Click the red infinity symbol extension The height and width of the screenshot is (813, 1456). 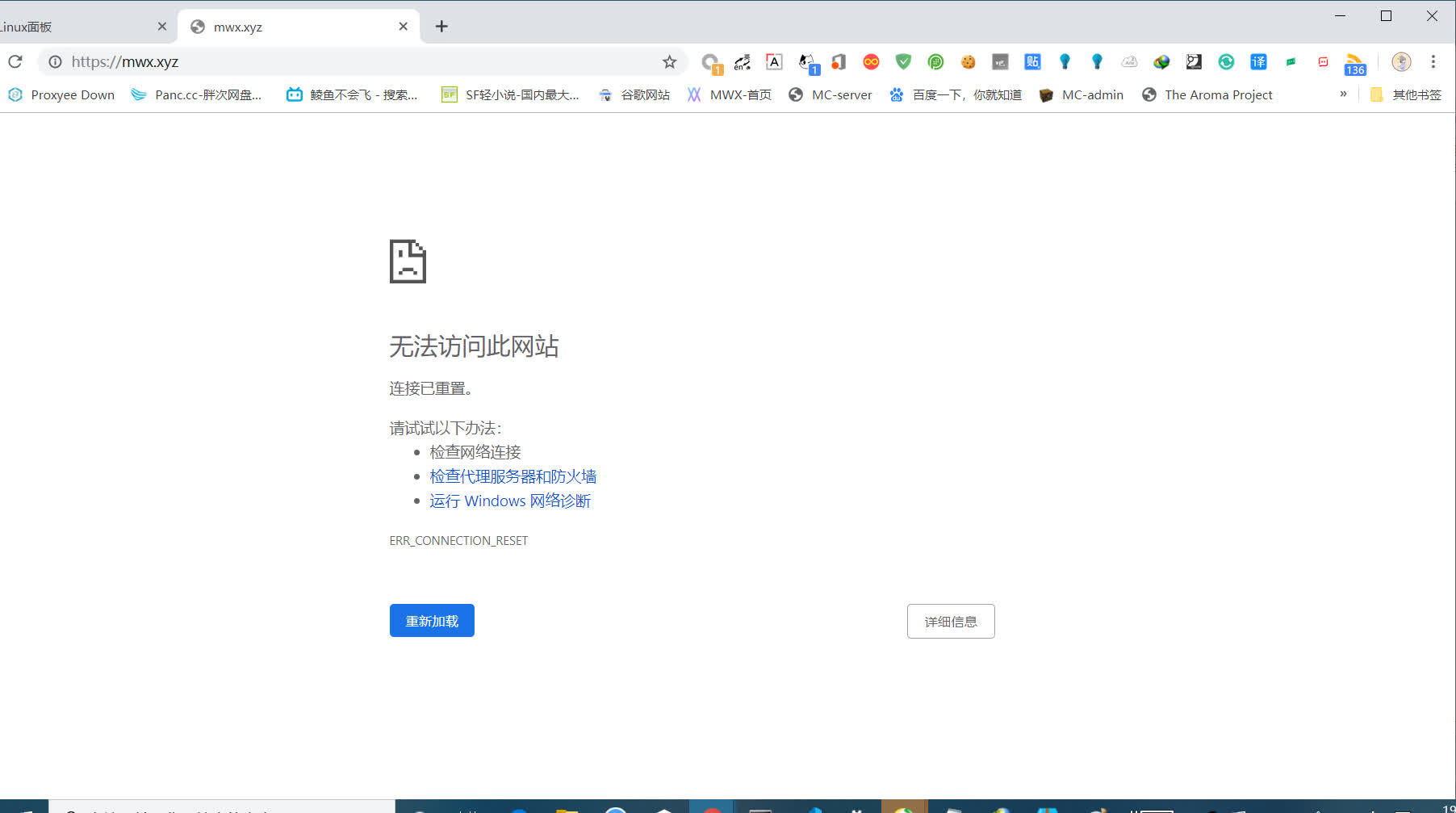(871, 61)
